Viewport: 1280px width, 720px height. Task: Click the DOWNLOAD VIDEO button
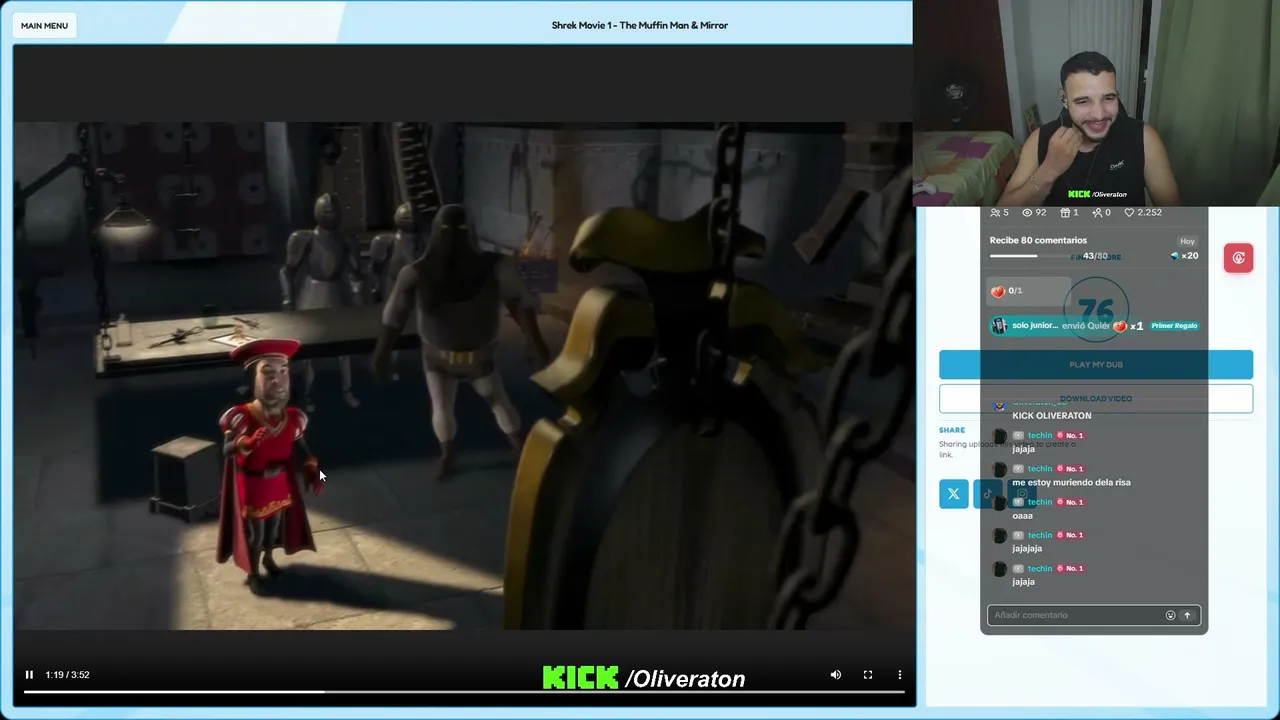point(1096,398)
